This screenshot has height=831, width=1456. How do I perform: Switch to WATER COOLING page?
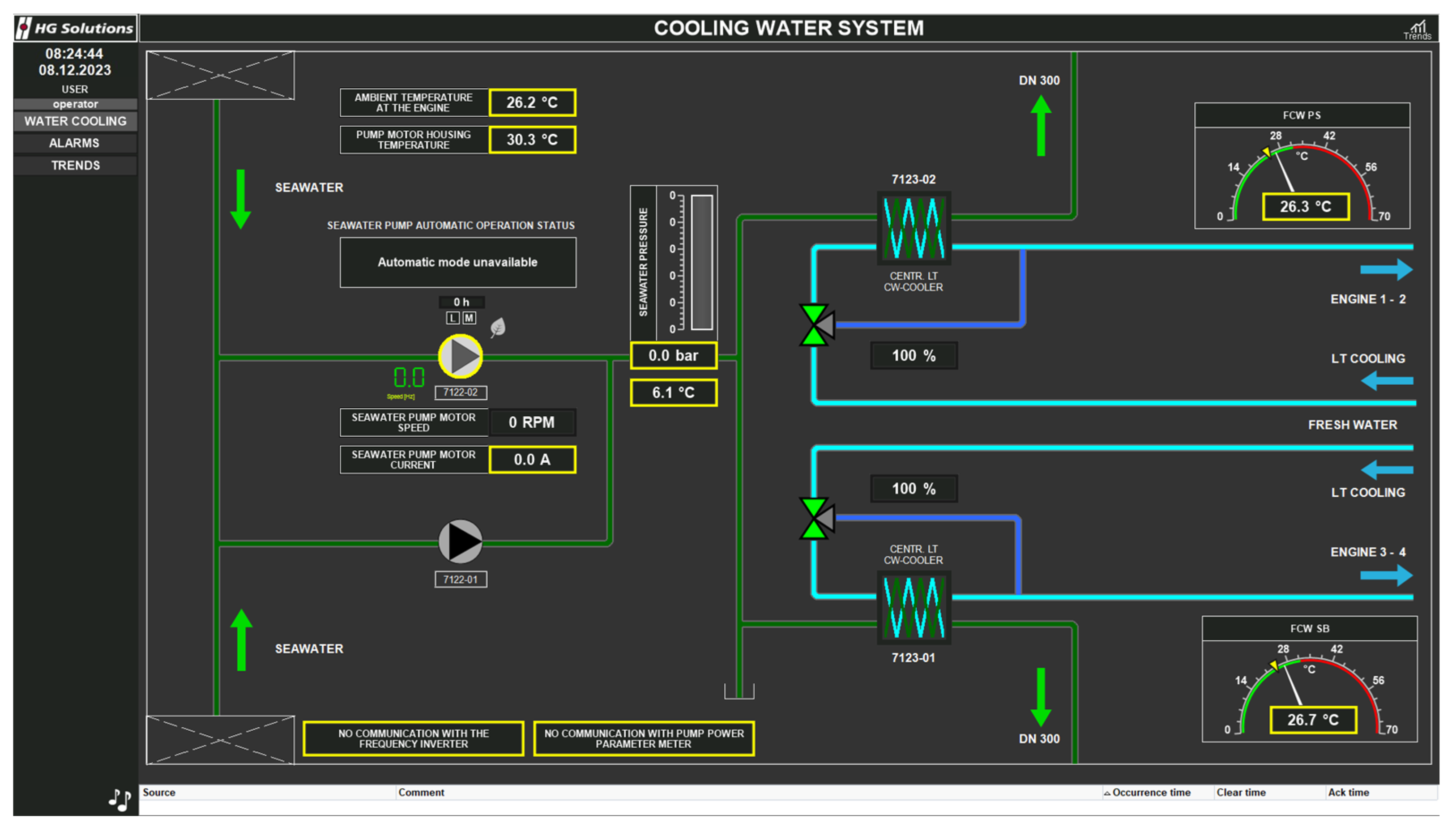75,121
